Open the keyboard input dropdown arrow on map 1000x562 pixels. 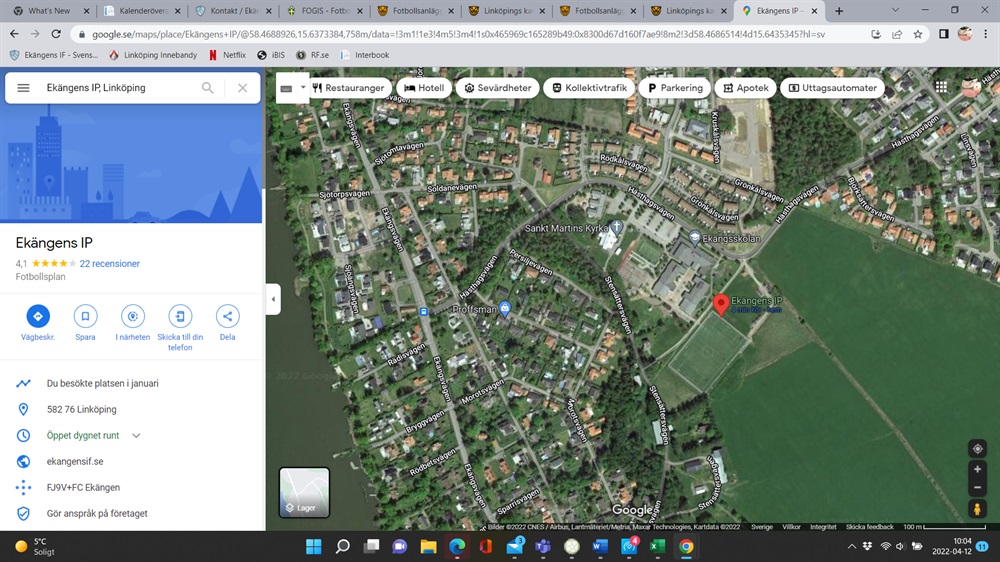[303, 87]
